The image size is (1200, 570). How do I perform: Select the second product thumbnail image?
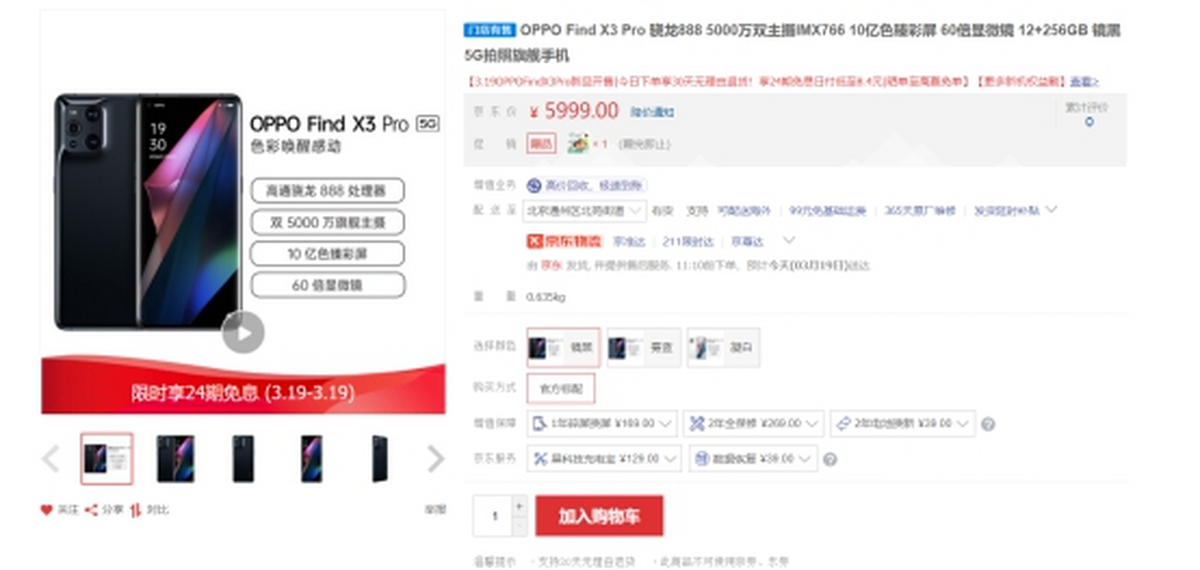coord(175,459)
